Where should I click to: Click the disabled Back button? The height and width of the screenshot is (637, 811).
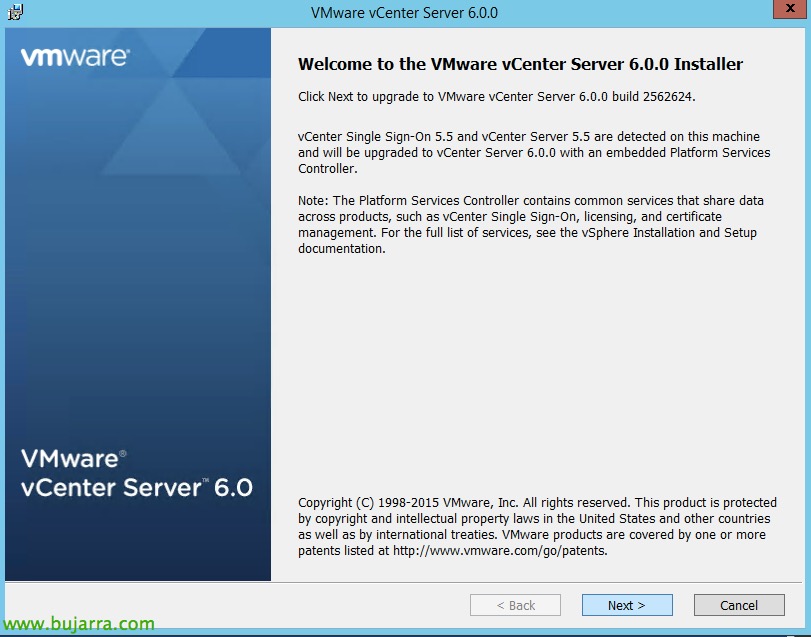tap(515, 605)
